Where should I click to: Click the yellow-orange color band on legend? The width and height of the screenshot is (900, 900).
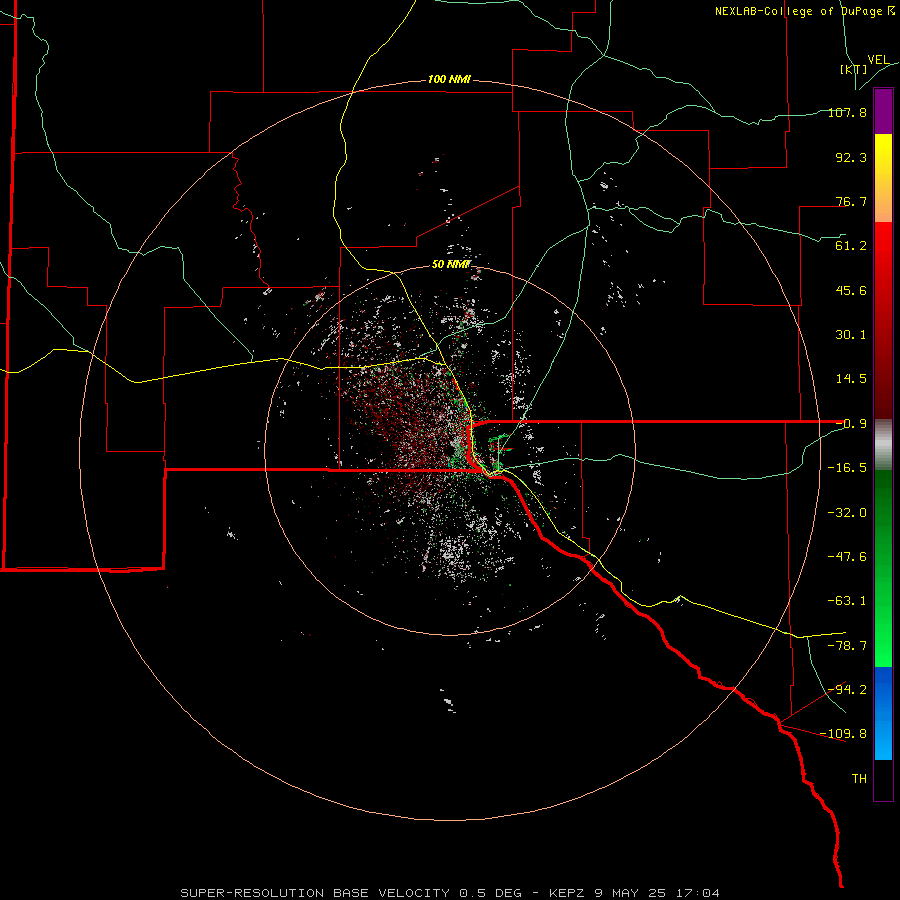click(883, 178)
